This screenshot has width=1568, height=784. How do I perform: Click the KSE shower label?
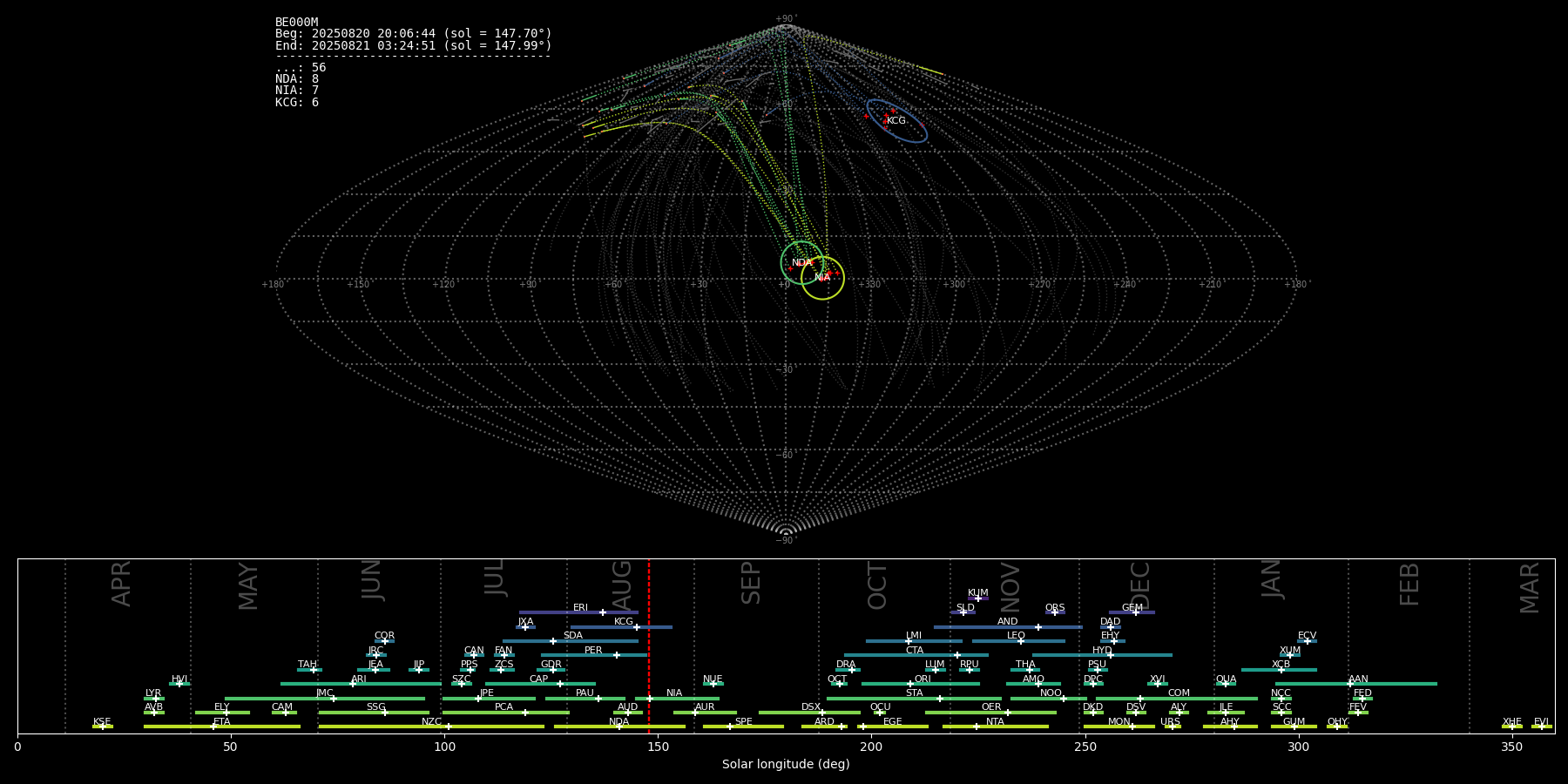coord(102,722)
